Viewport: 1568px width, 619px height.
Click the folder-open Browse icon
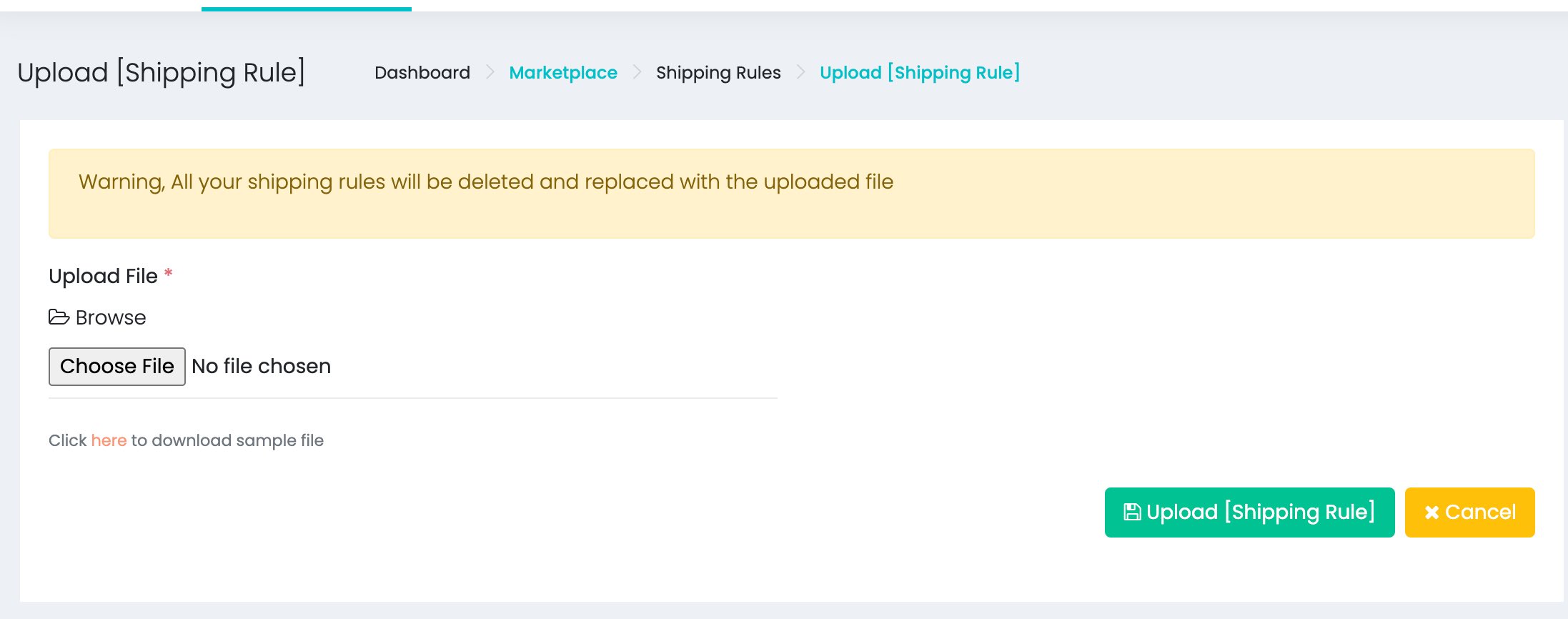click(59, 317)
